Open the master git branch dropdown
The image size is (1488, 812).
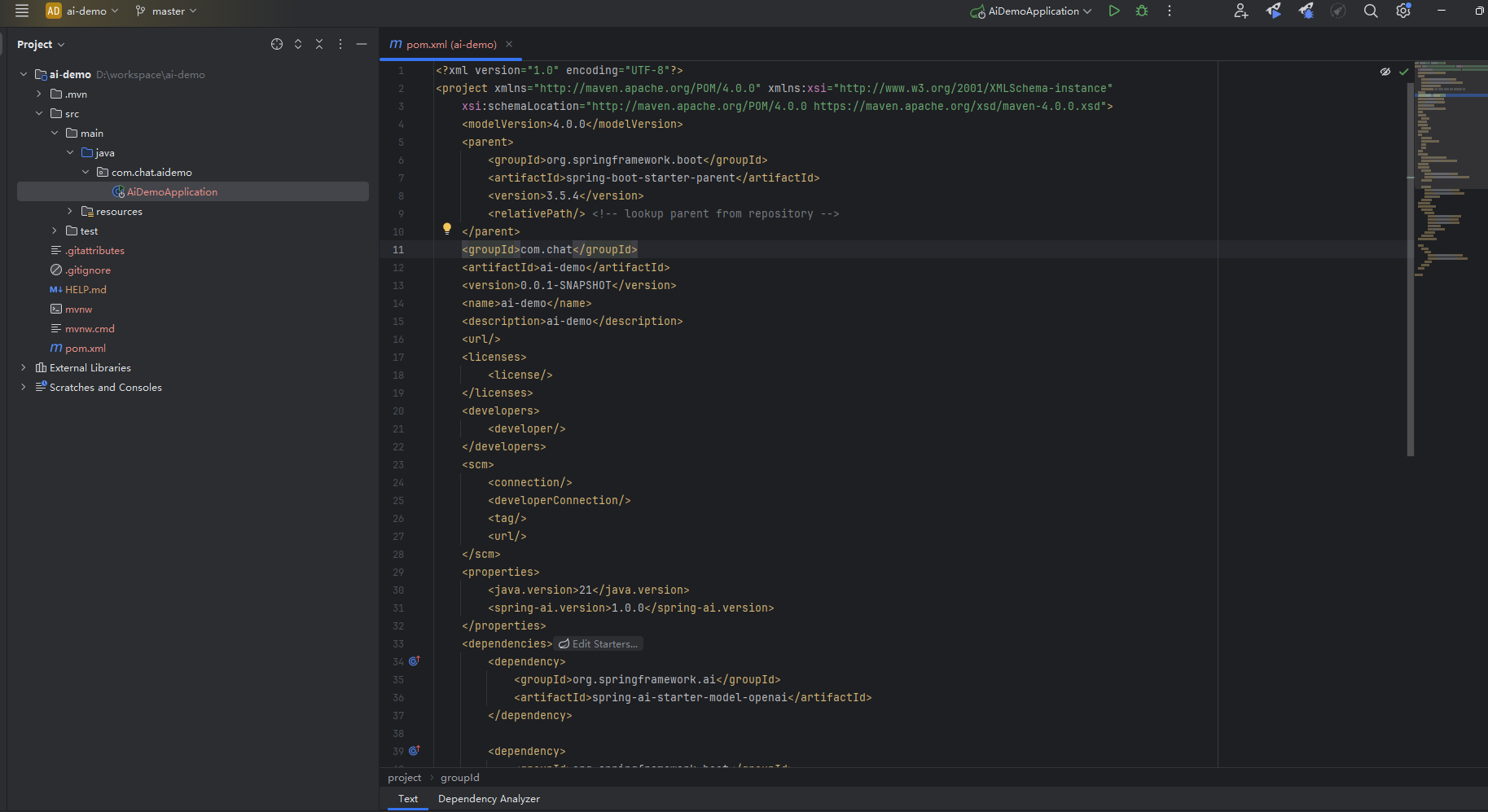coord(166,11)
